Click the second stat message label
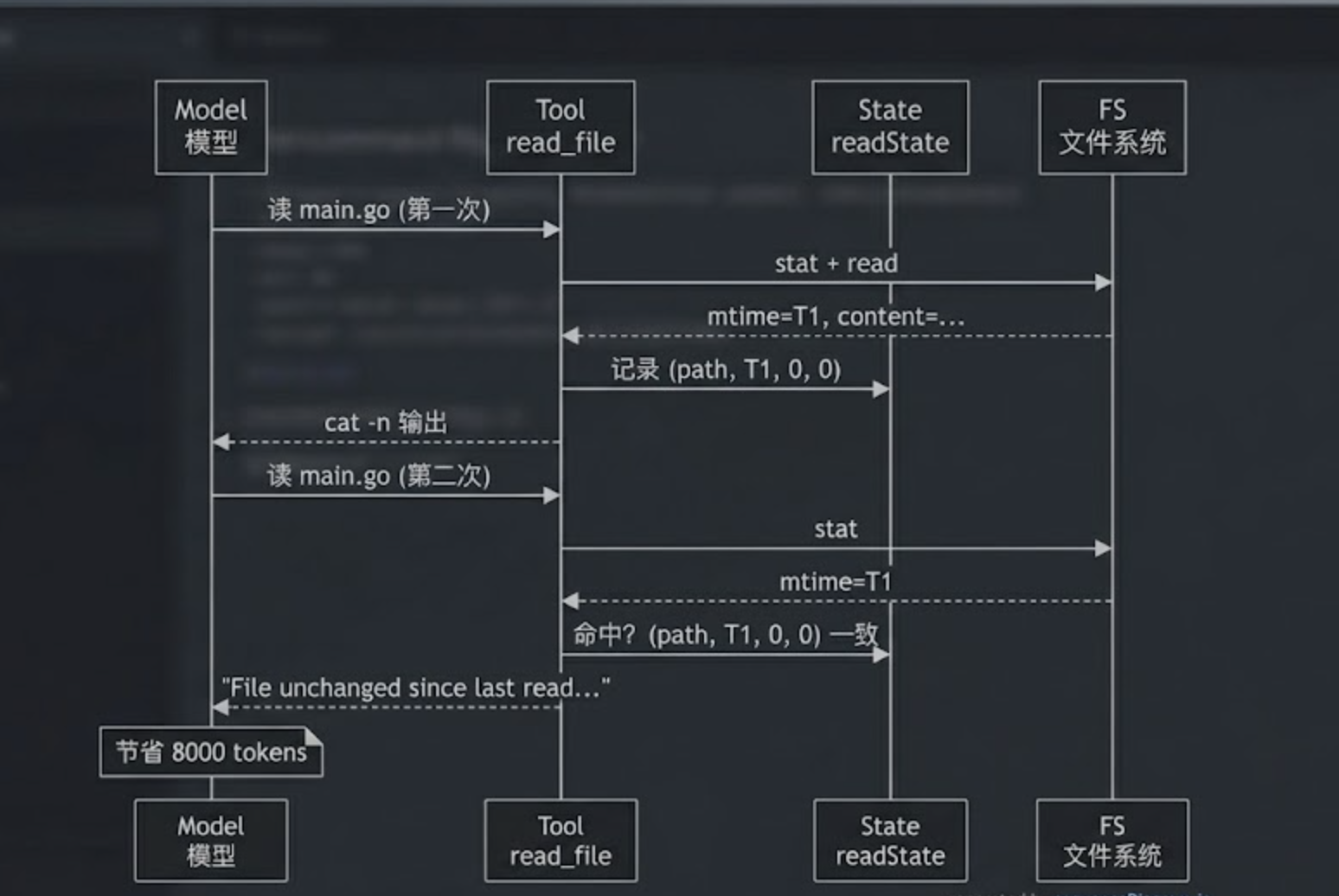 point(836,528)
